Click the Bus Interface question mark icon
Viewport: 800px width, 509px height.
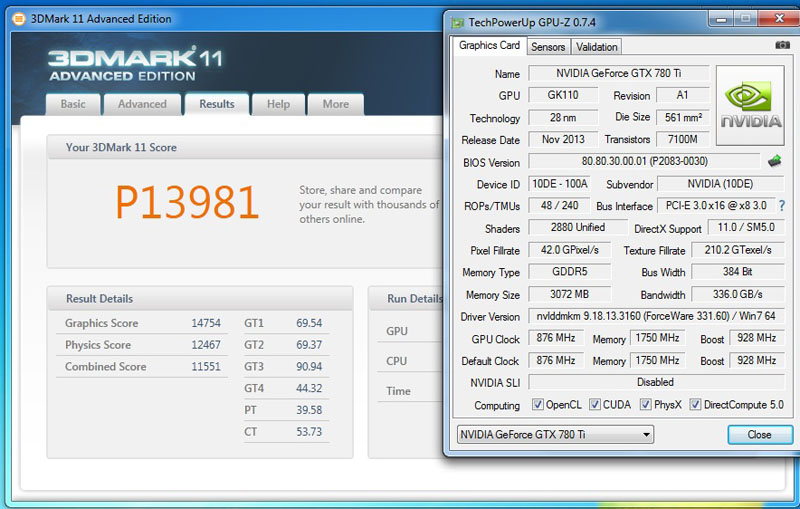[781, 206]
